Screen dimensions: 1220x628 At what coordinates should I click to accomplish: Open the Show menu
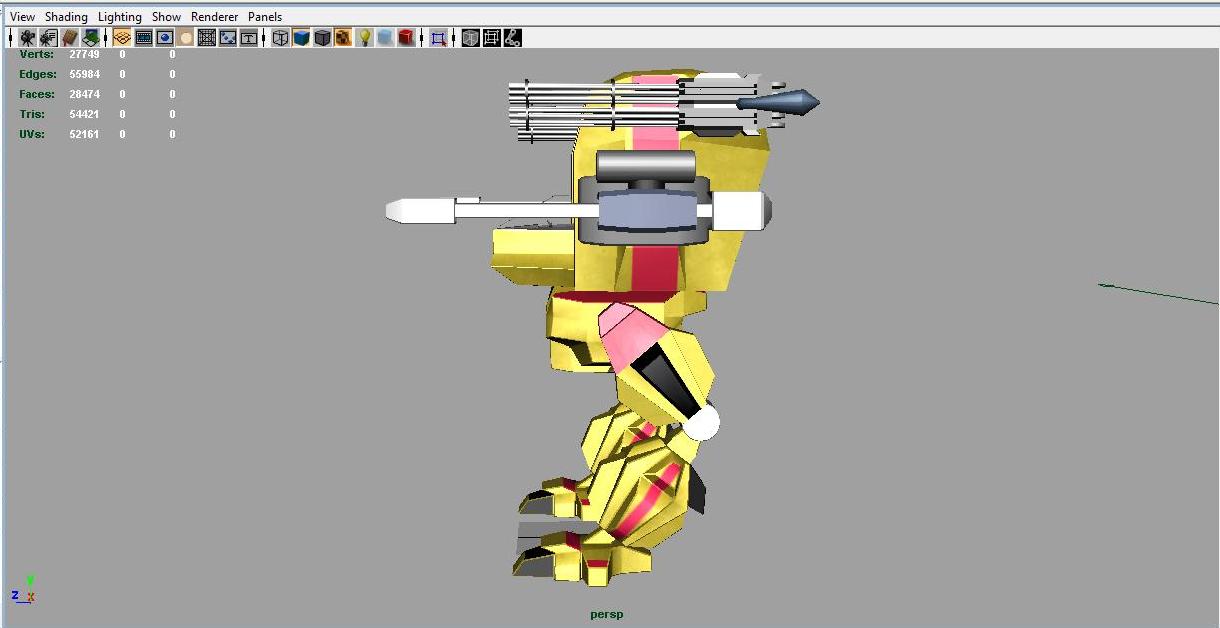pos(167,17)
